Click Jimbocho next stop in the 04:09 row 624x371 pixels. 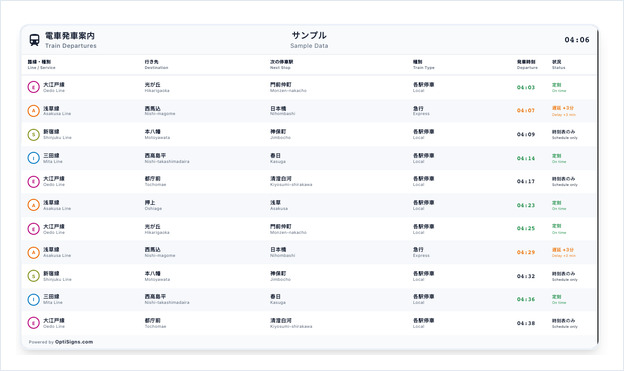[280, 135]
